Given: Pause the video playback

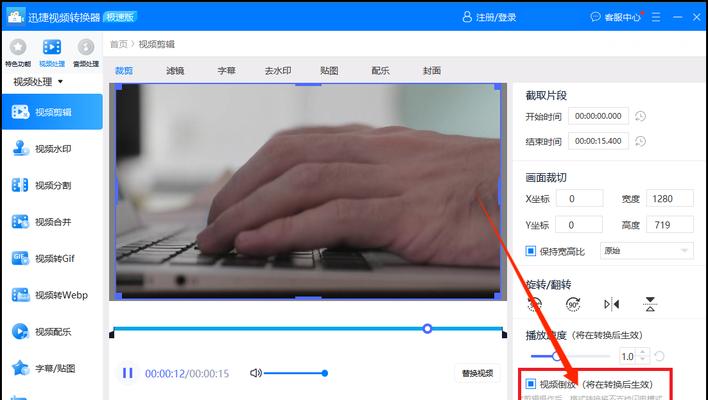Looking at the screenshot, I should [x=128, y=373].
